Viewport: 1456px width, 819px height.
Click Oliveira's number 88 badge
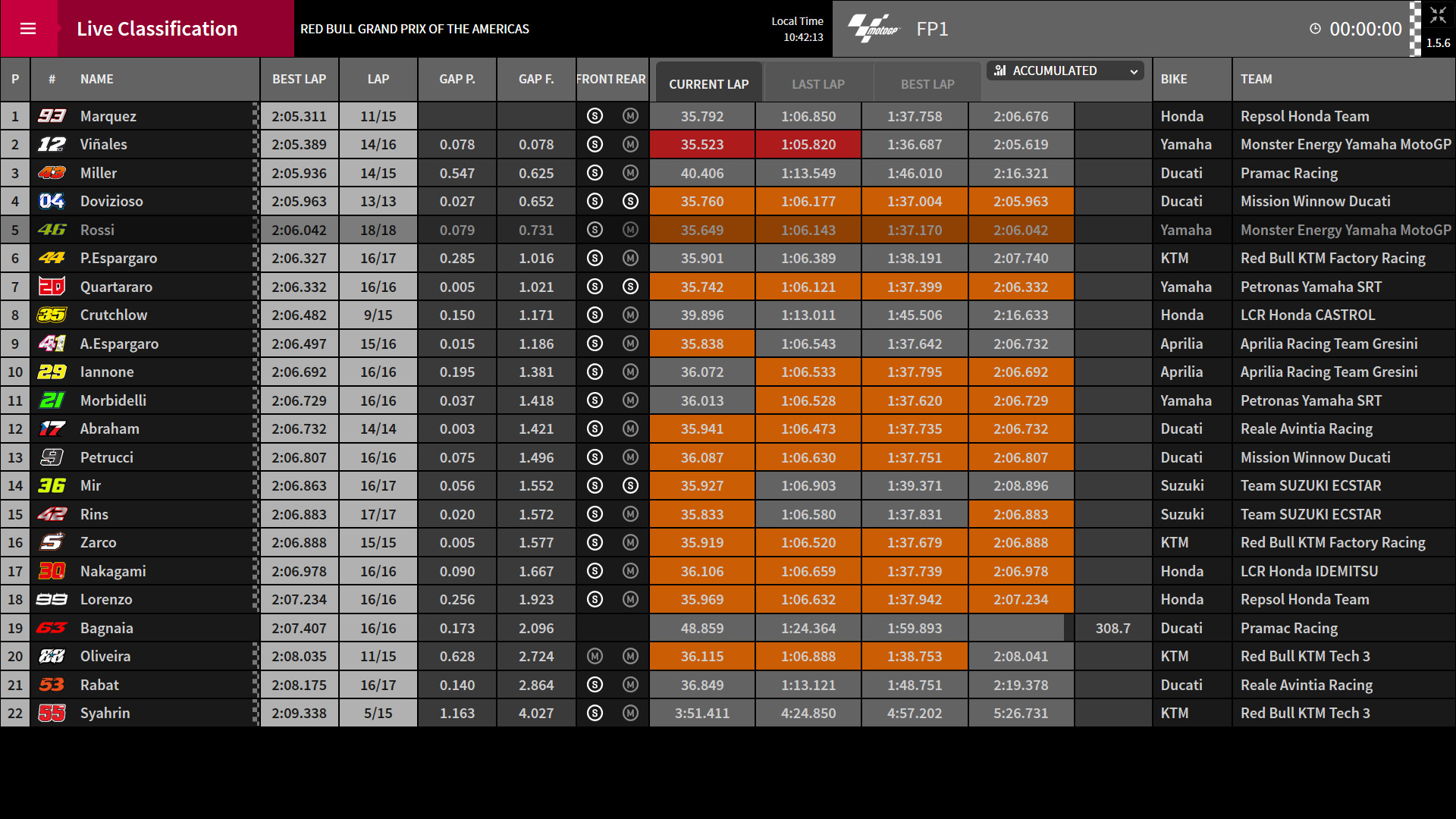(x=52, y=656)
